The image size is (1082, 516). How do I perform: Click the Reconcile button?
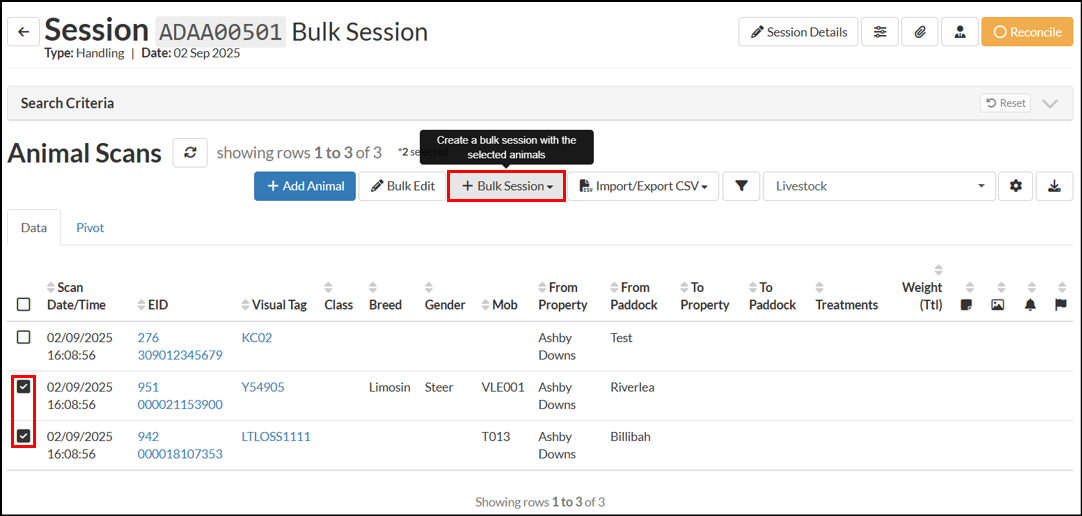[x=1027, y=32]
